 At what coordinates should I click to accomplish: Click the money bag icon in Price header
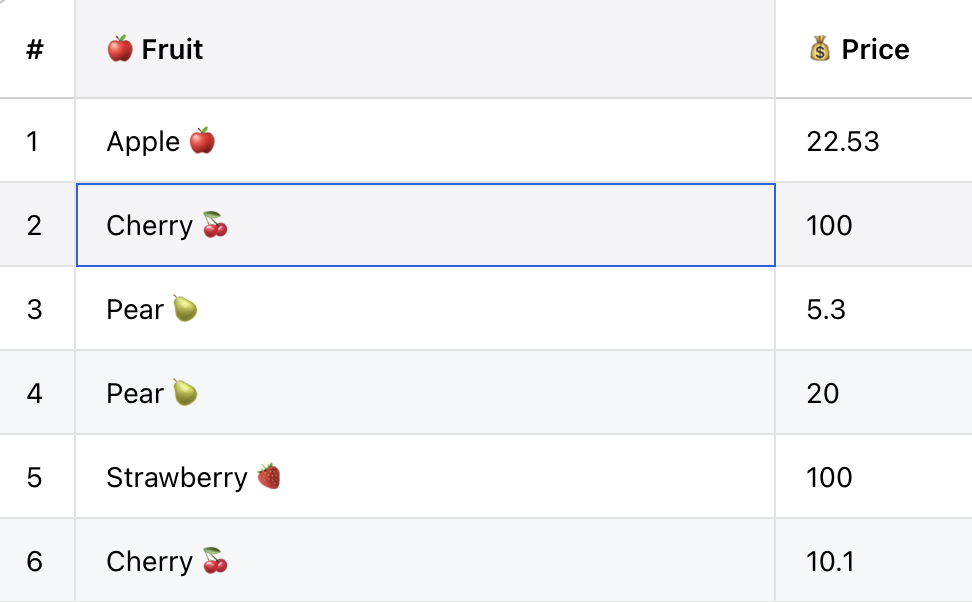[820, 49]
